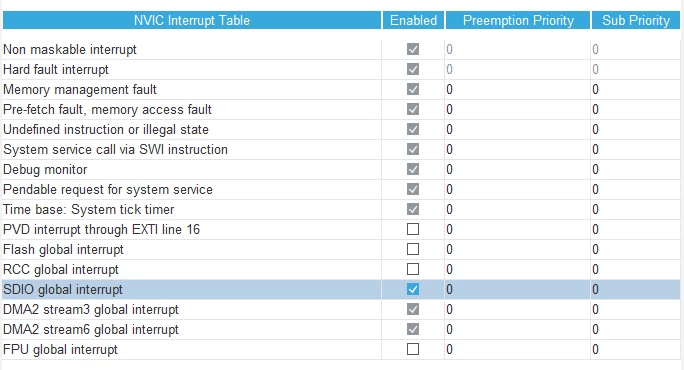
Task: Open SDIO global interrupt sub priority cell
Action: (636, 289)
